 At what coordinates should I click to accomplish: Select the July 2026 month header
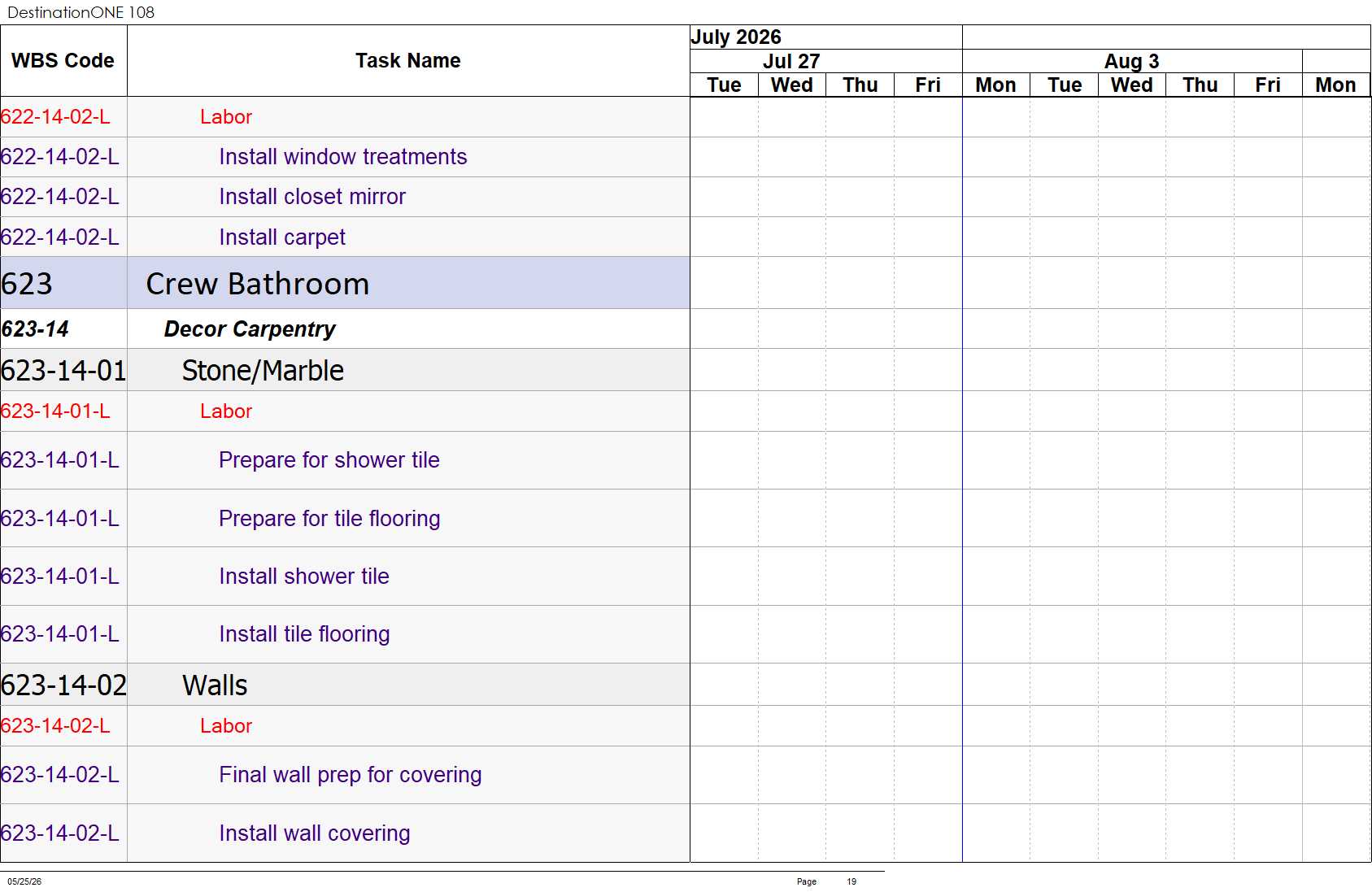825,37
